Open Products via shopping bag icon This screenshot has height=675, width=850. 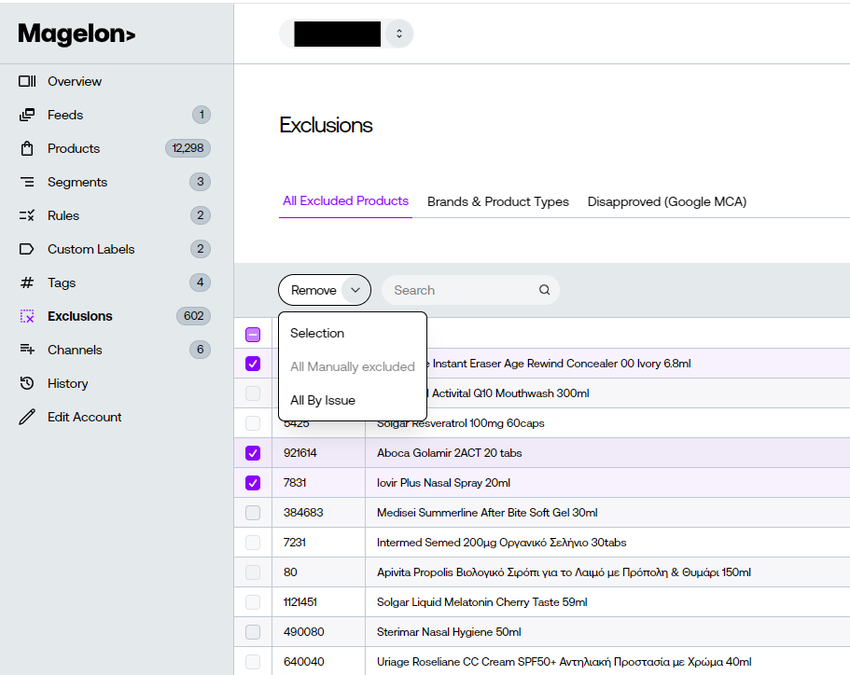(x=27, y=149)
